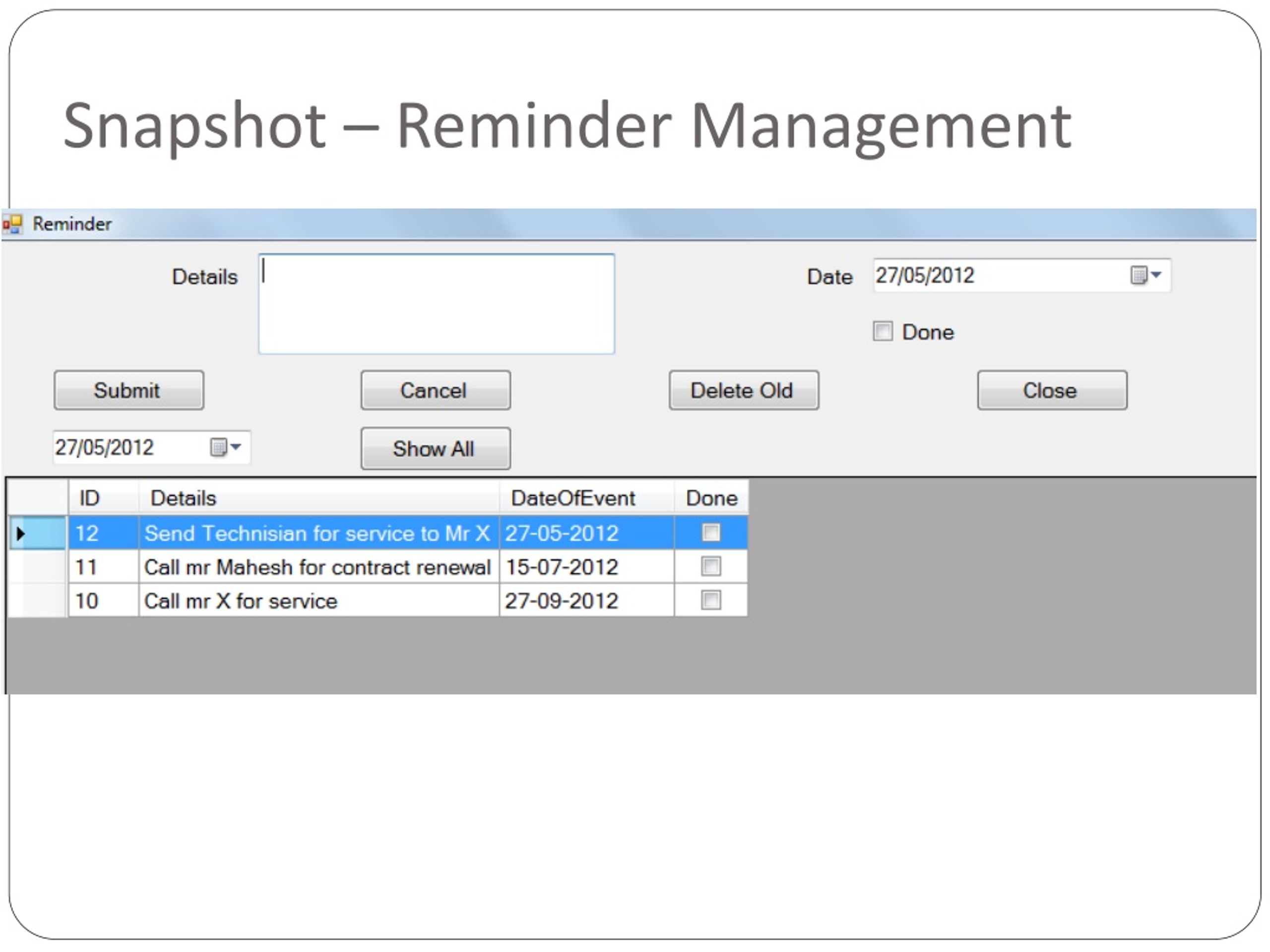The width and height of the screenshot is (1270, 952).
Task: Sort grid by ID column header
Action: tap(104, 497)
